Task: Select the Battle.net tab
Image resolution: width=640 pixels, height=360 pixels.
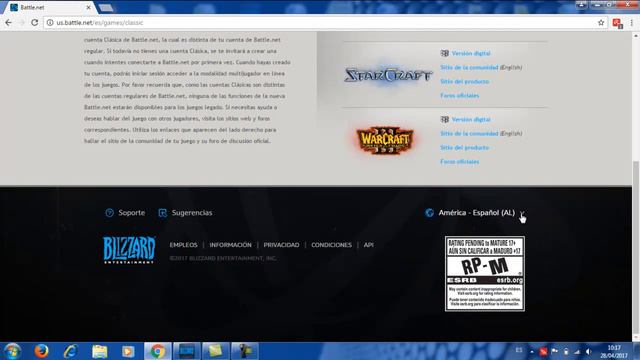Action: coord(48,7)
